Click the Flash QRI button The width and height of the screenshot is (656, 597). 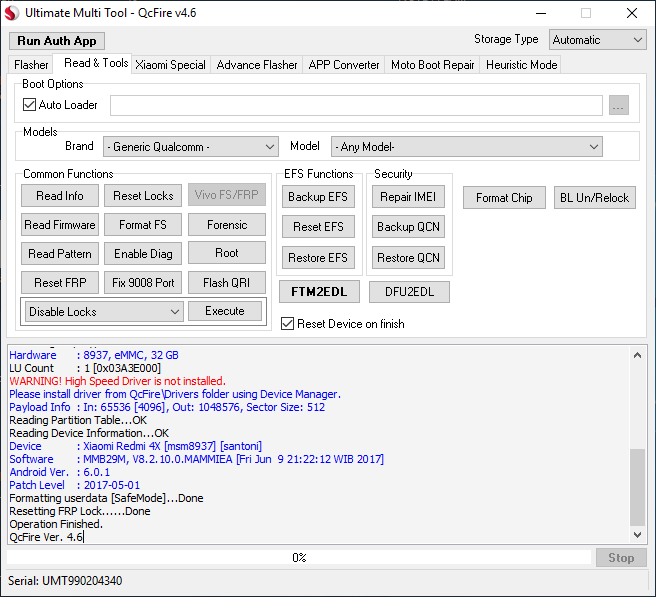(227, 282)
